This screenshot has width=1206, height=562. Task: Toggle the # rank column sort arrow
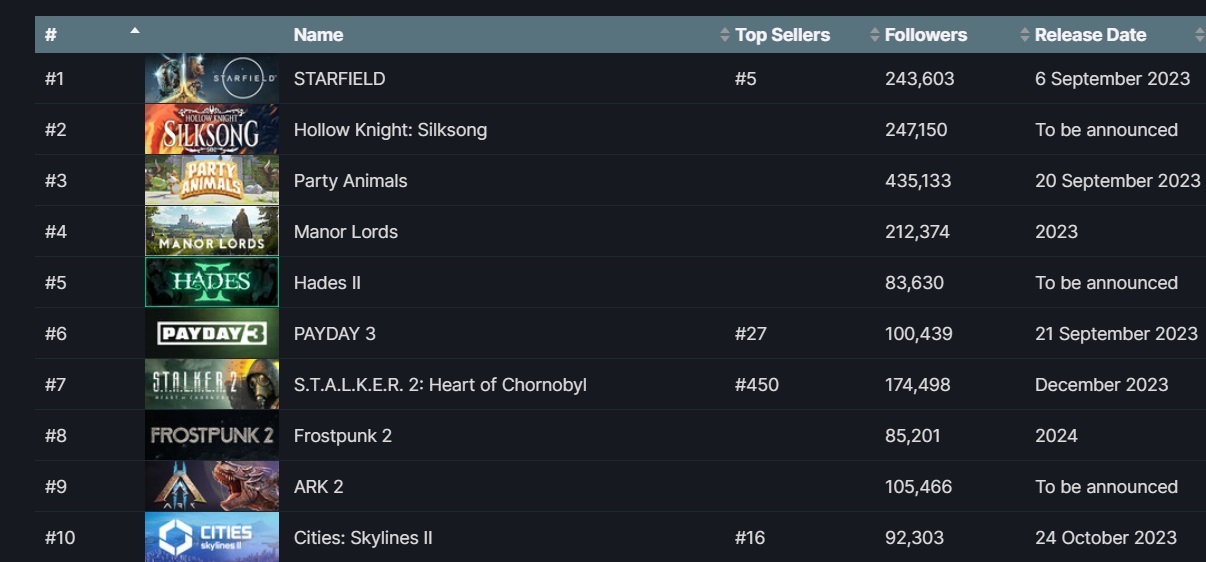135,31
